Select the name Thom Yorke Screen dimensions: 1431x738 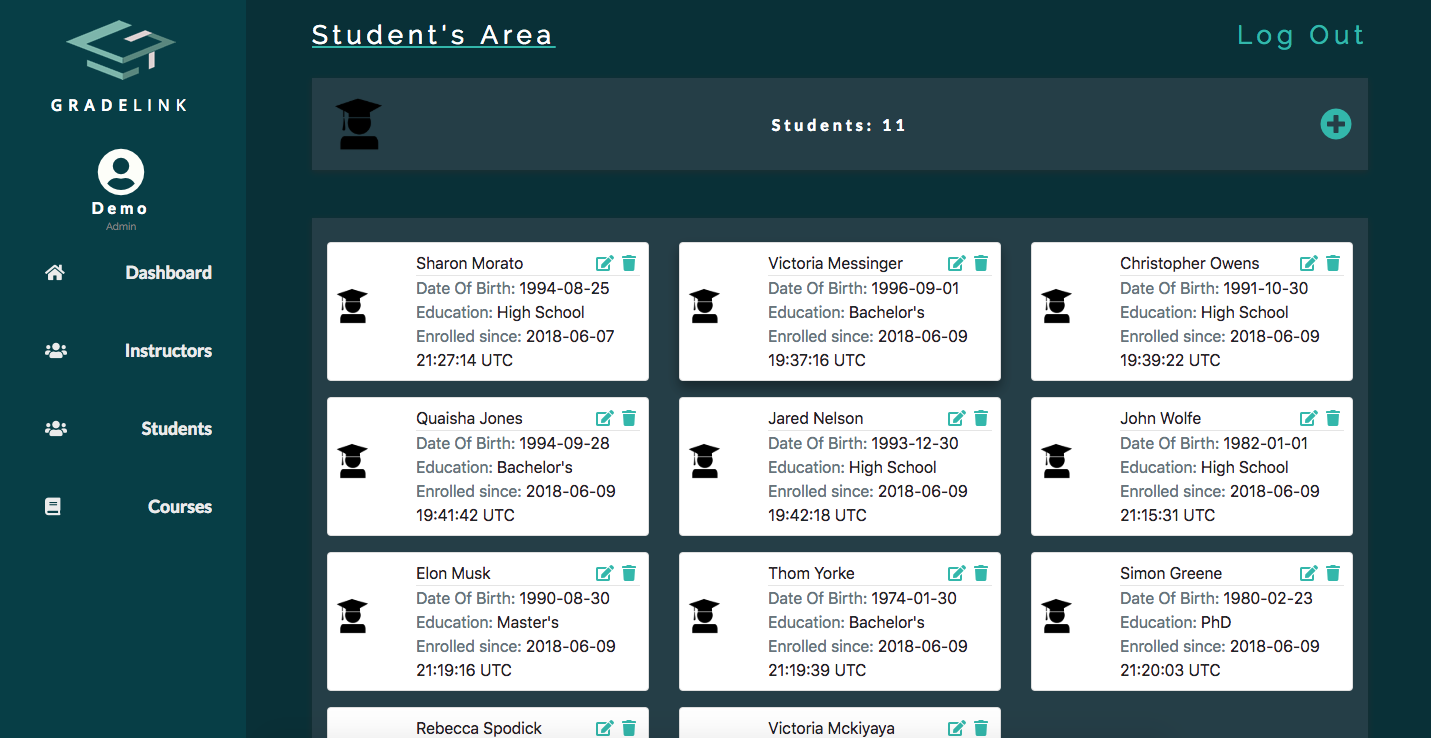point(811,573)
